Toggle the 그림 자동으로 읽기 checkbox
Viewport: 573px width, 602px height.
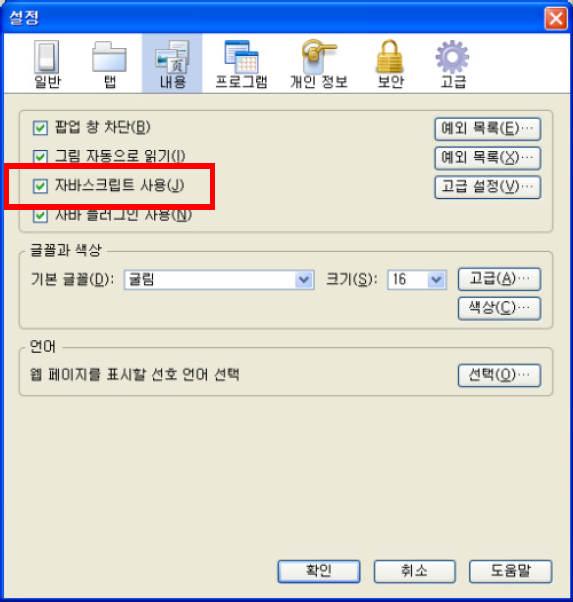point(40,157)
